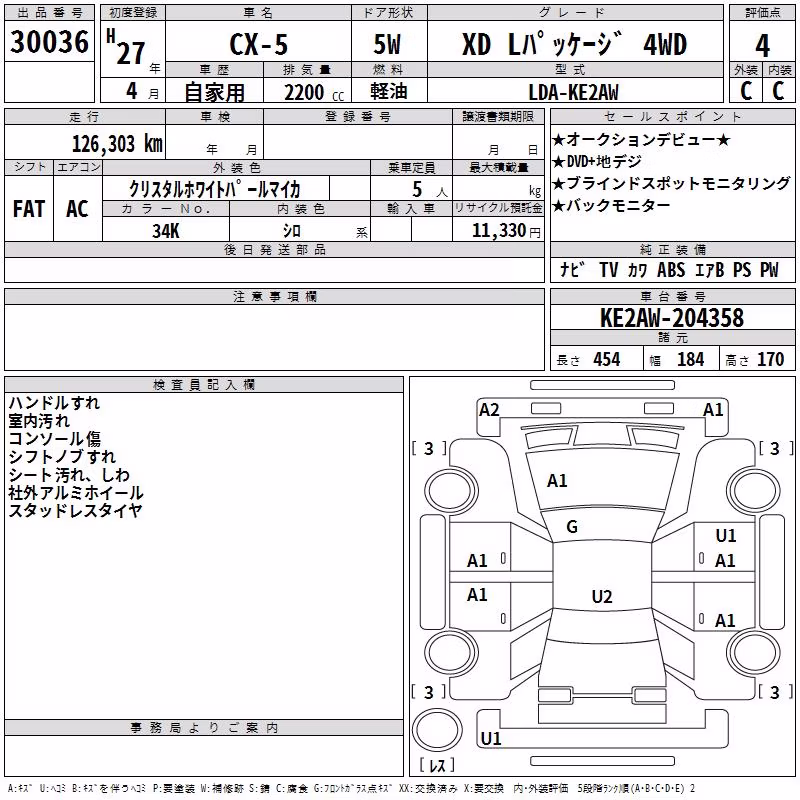Click color number 34K

click(166, 231)
